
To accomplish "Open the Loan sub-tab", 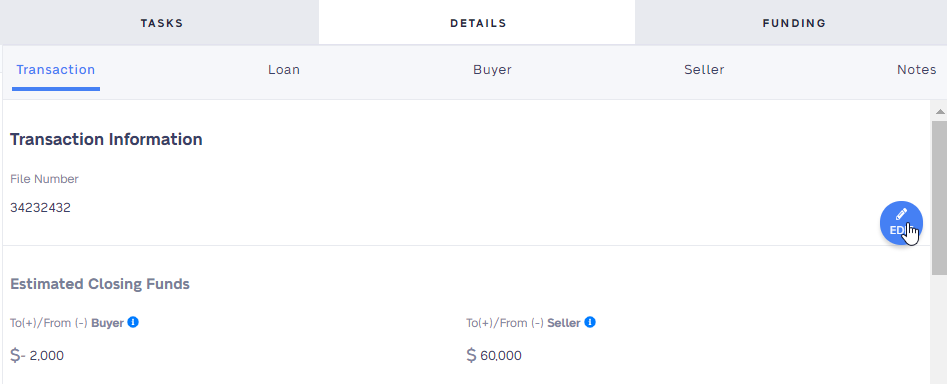I will (x=284, y=70).
